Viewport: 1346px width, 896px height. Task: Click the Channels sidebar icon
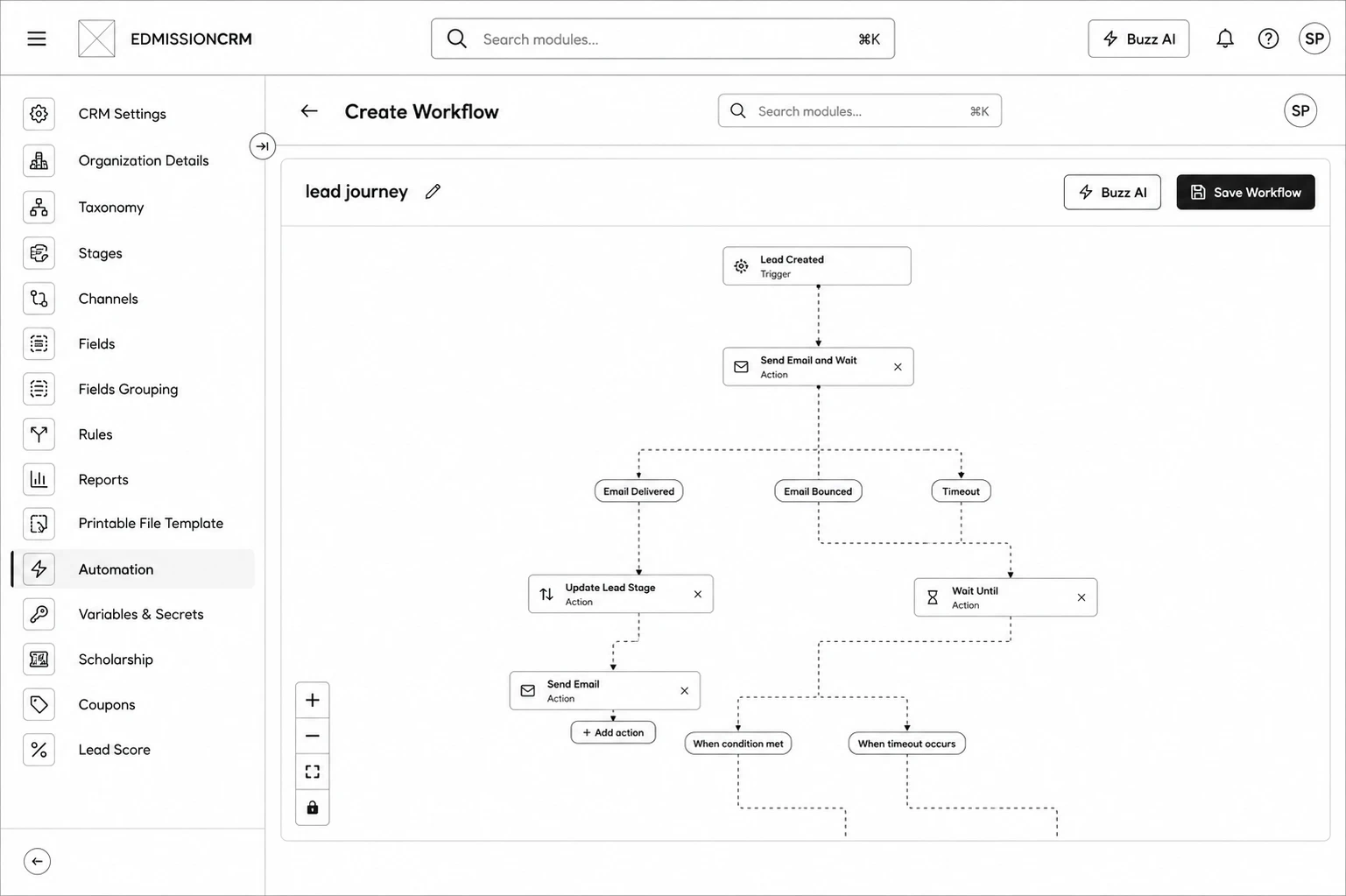point(39,299)
